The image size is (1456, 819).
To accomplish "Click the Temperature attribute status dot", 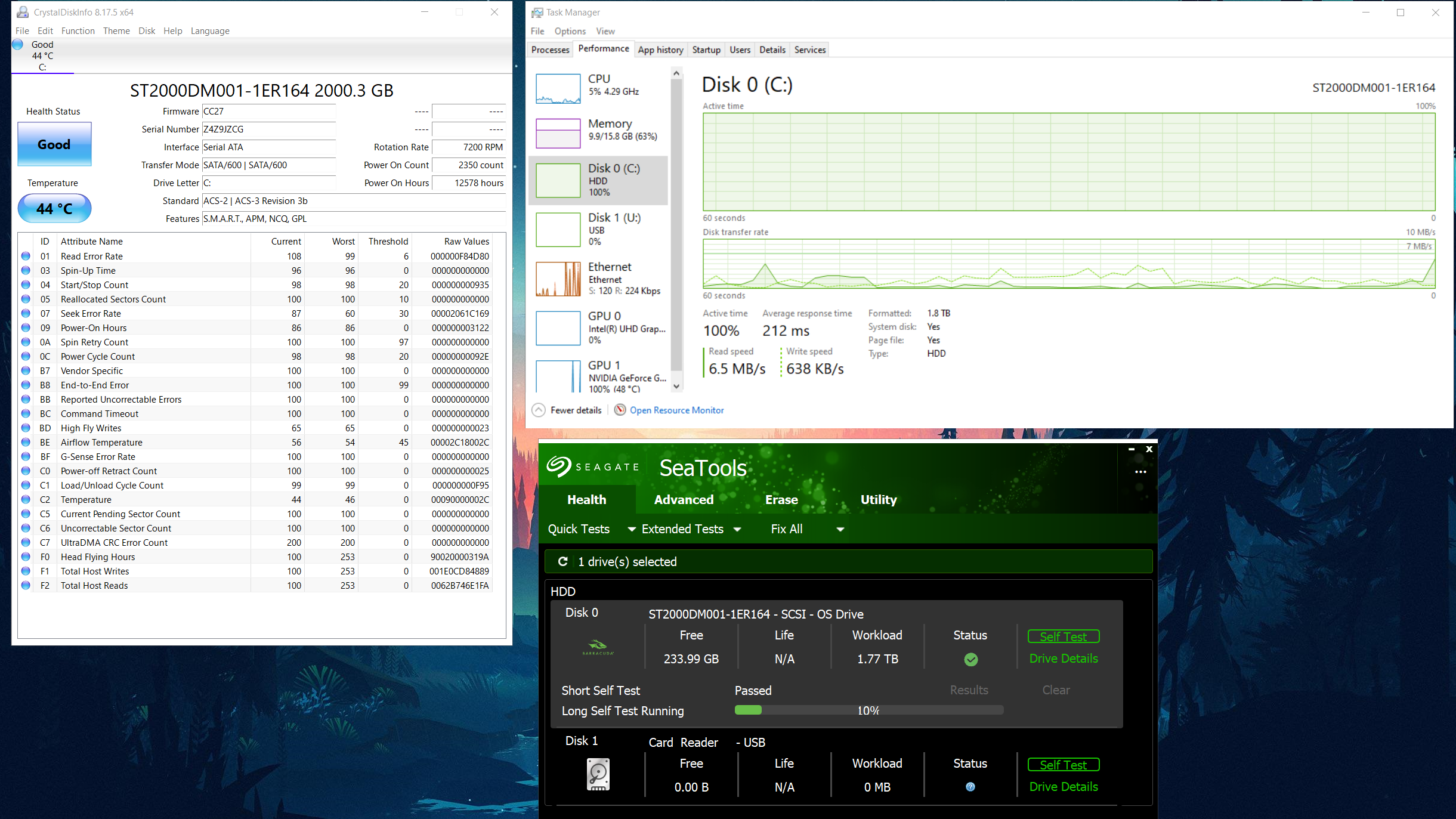I will click(26, 499).
